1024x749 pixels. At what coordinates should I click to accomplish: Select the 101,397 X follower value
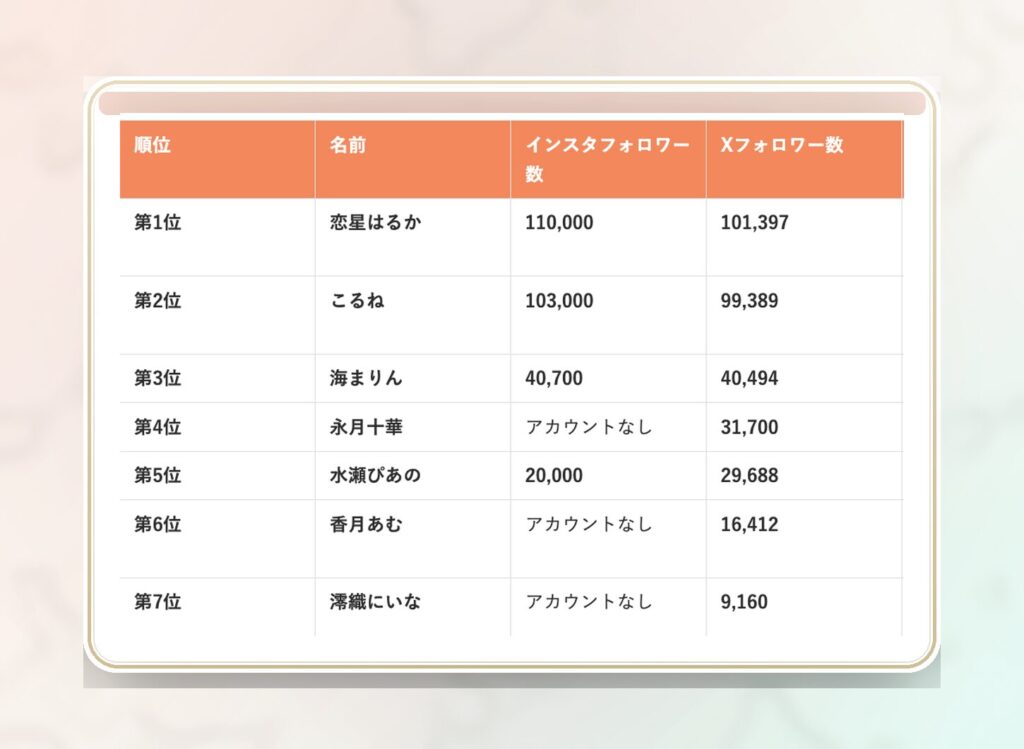point(754,223)
